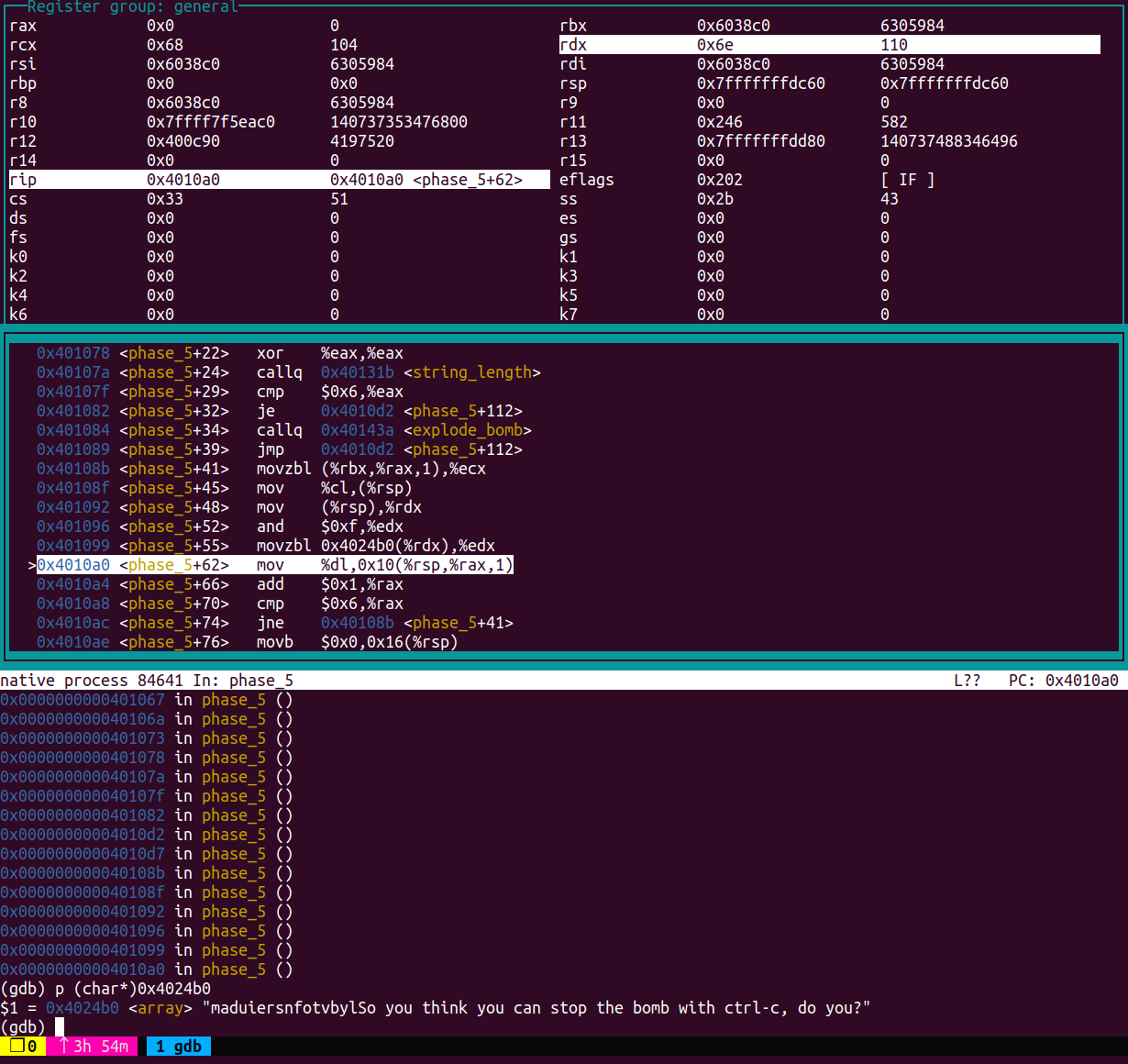The width and height of the screenshot is (1128, 1064).
Task: Click the highlighted address 0x4010a0 in disassembly
Action: 73,565
